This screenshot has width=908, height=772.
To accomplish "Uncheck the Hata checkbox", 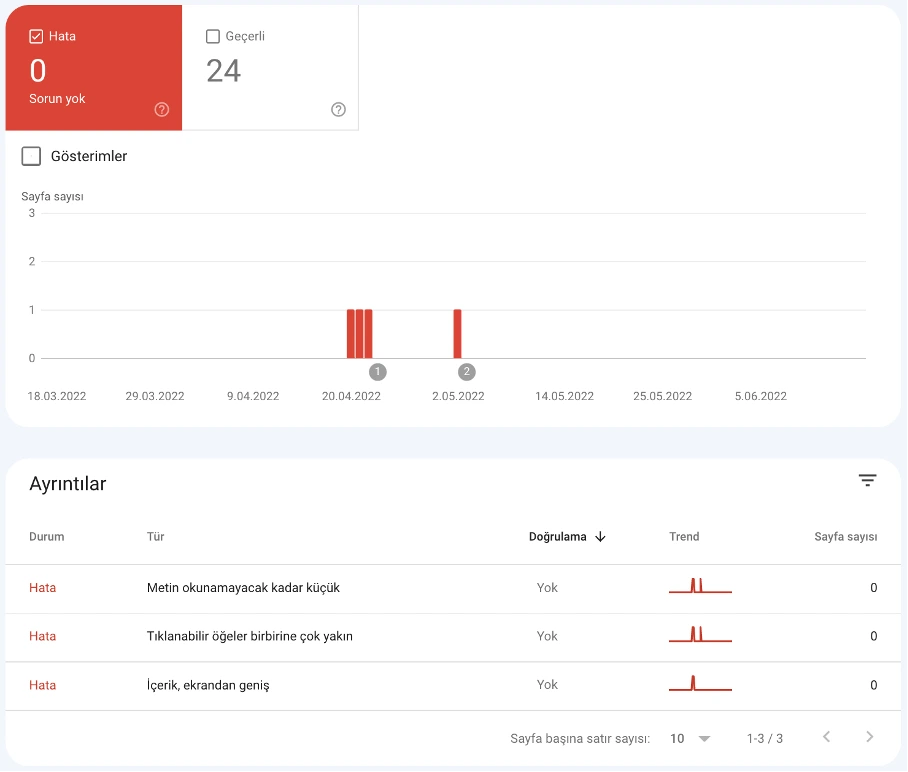I will [x=36, y=36].
